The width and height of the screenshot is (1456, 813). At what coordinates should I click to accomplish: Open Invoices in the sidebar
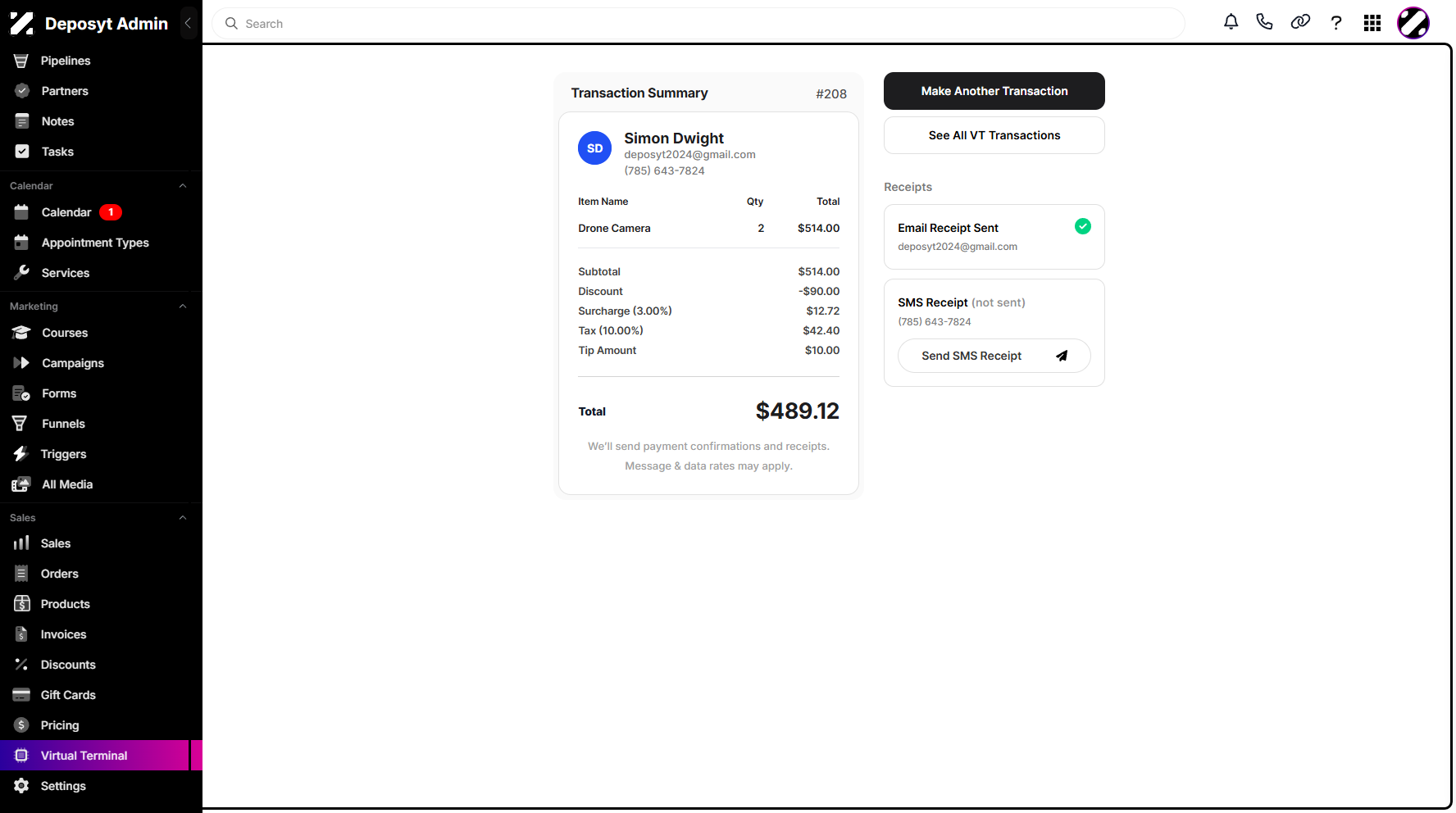coord(94,634)
